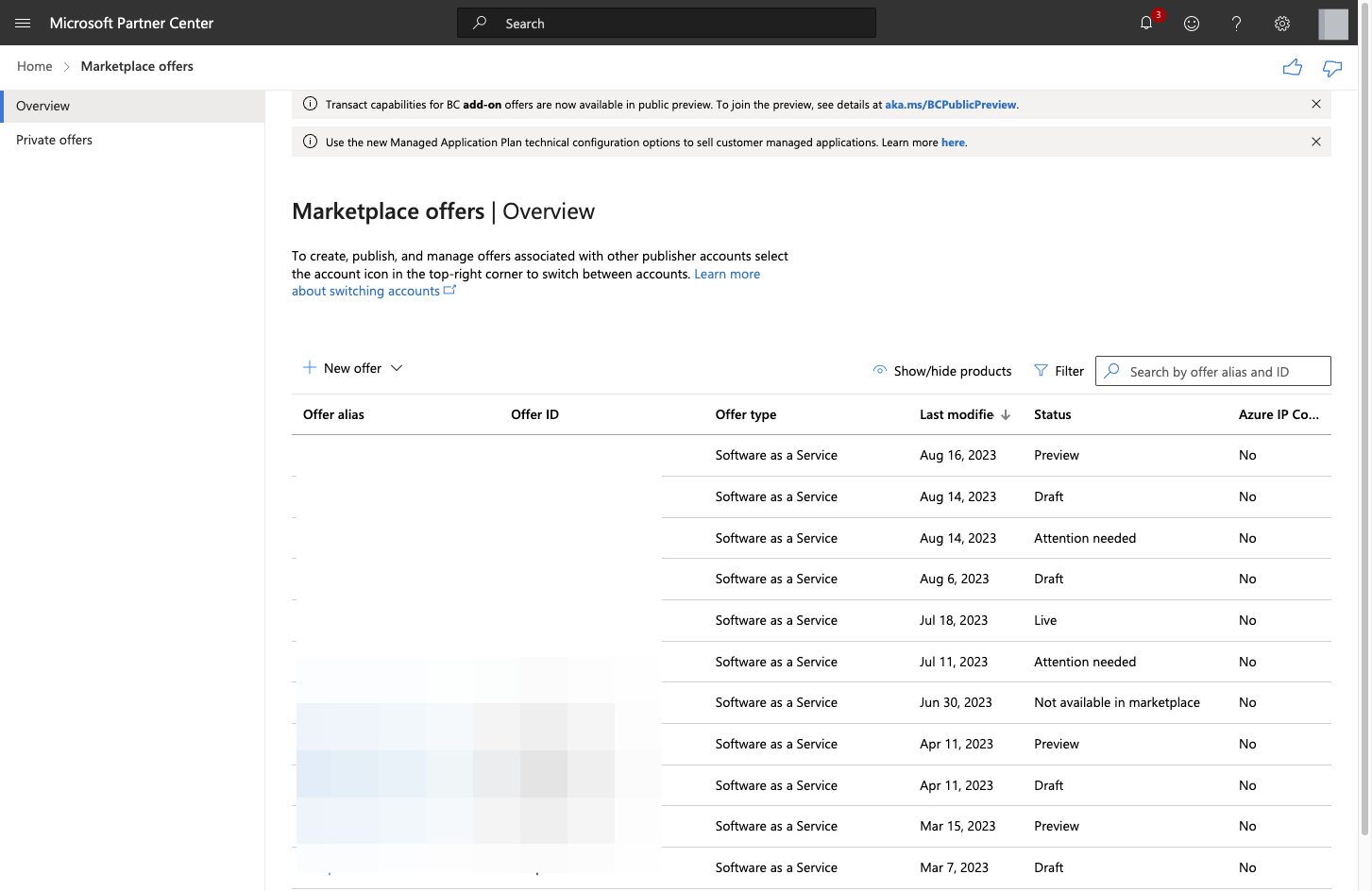Click the plus icon beside New offer
1372x891 pixels.
(310, 367)
